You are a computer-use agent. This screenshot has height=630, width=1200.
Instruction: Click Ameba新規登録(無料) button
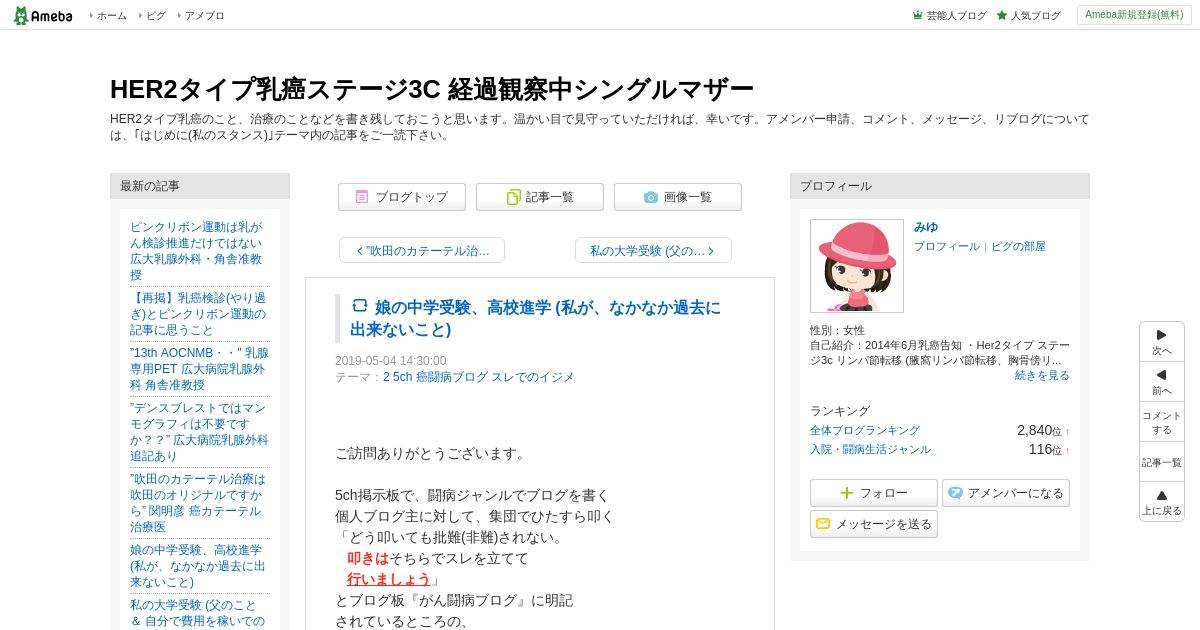[x=1134, y=15]
